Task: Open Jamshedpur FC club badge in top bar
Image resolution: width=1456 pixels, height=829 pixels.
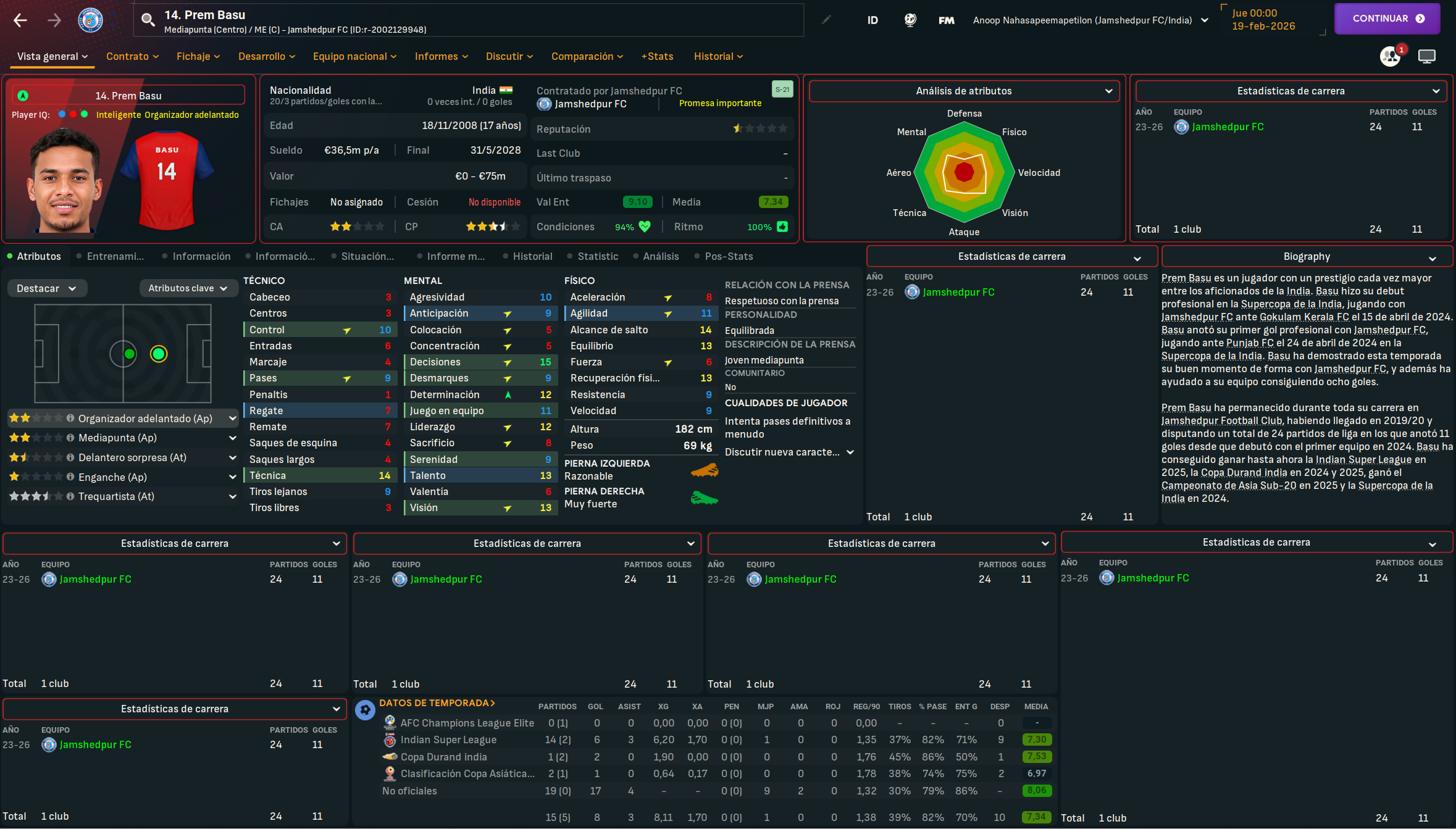Action: pyautogui.click(x=91, y=20)
